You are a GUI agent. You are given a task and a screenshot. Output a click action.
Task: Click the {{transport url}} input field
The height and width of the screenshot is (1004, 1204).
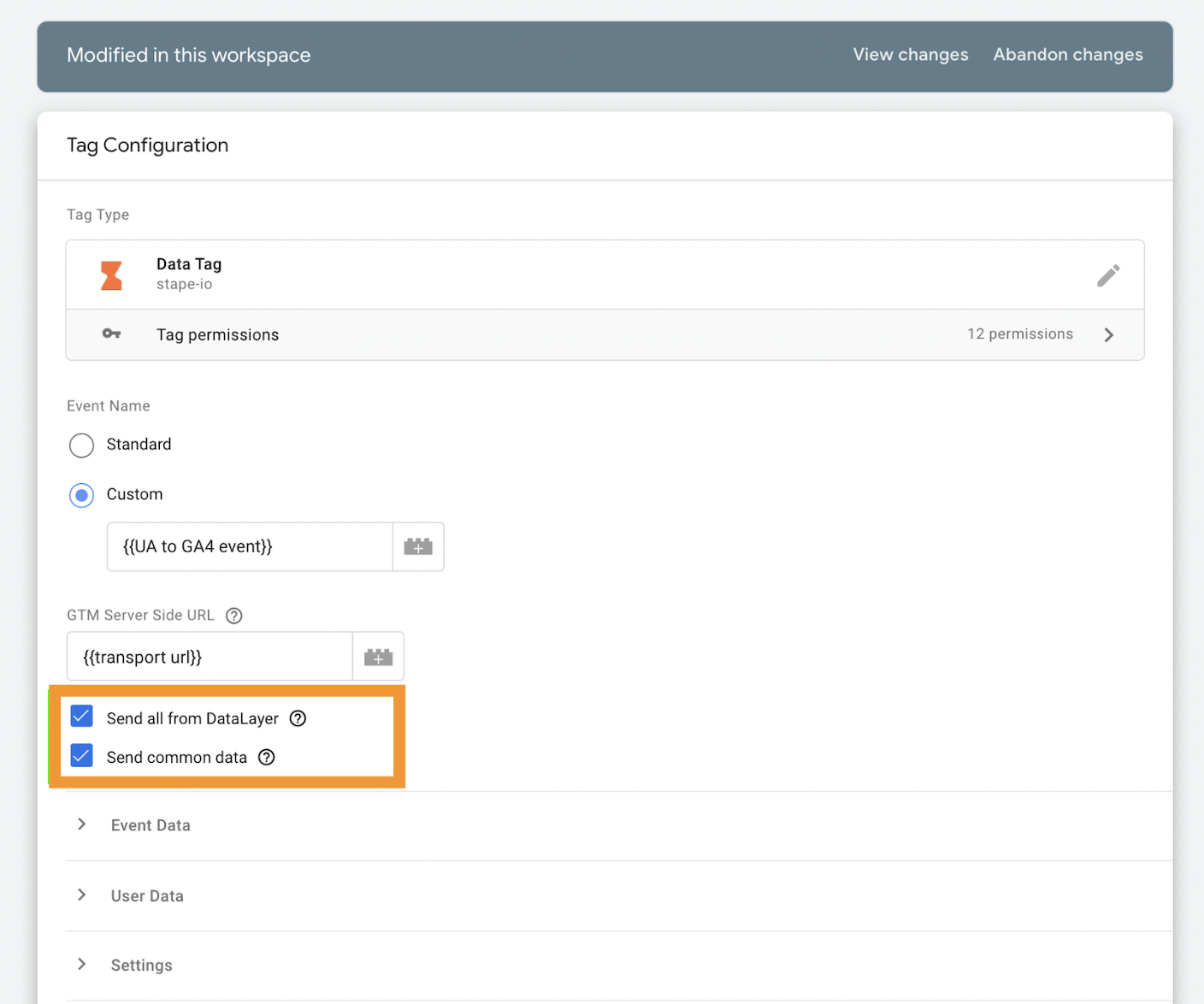point(209,656)
